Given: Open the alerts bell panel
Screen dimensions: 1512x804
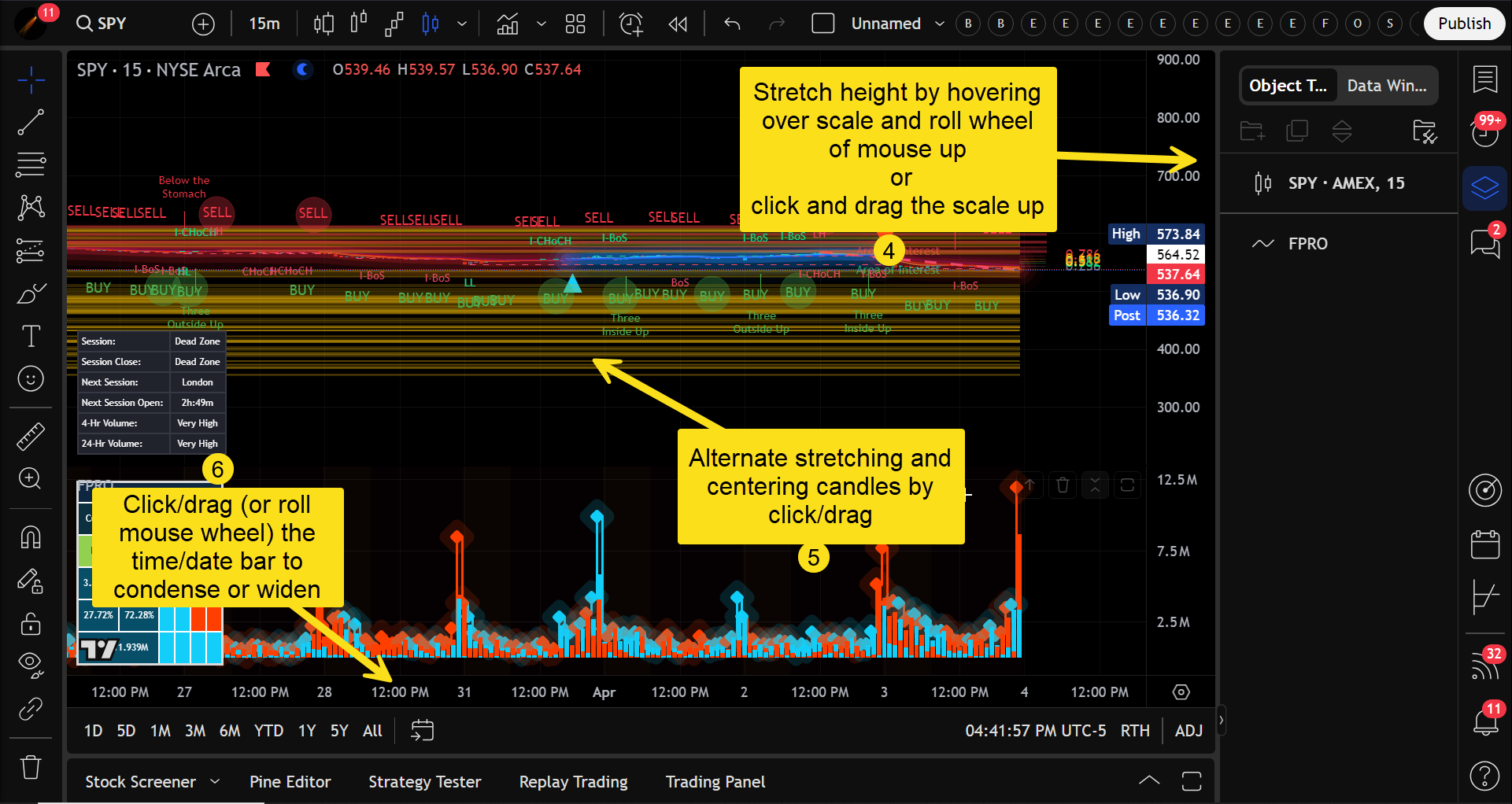Looking at the screenshot, I should click(x=1485, y=719).
